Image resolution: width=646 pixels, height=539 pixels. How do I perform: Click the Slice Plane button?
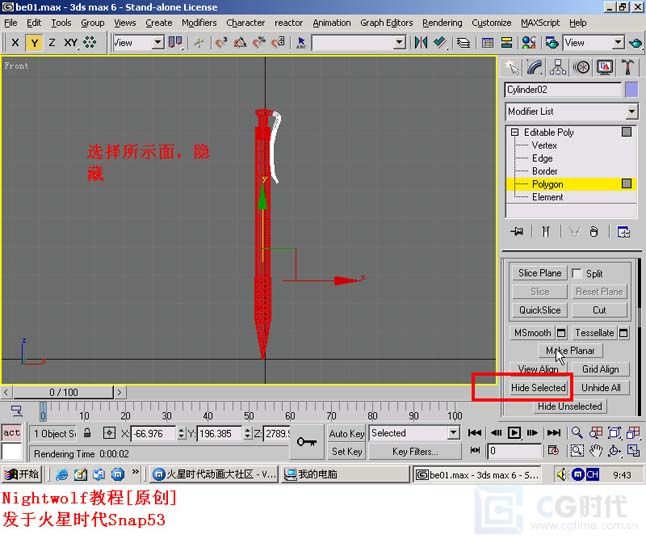coord(539,273)
